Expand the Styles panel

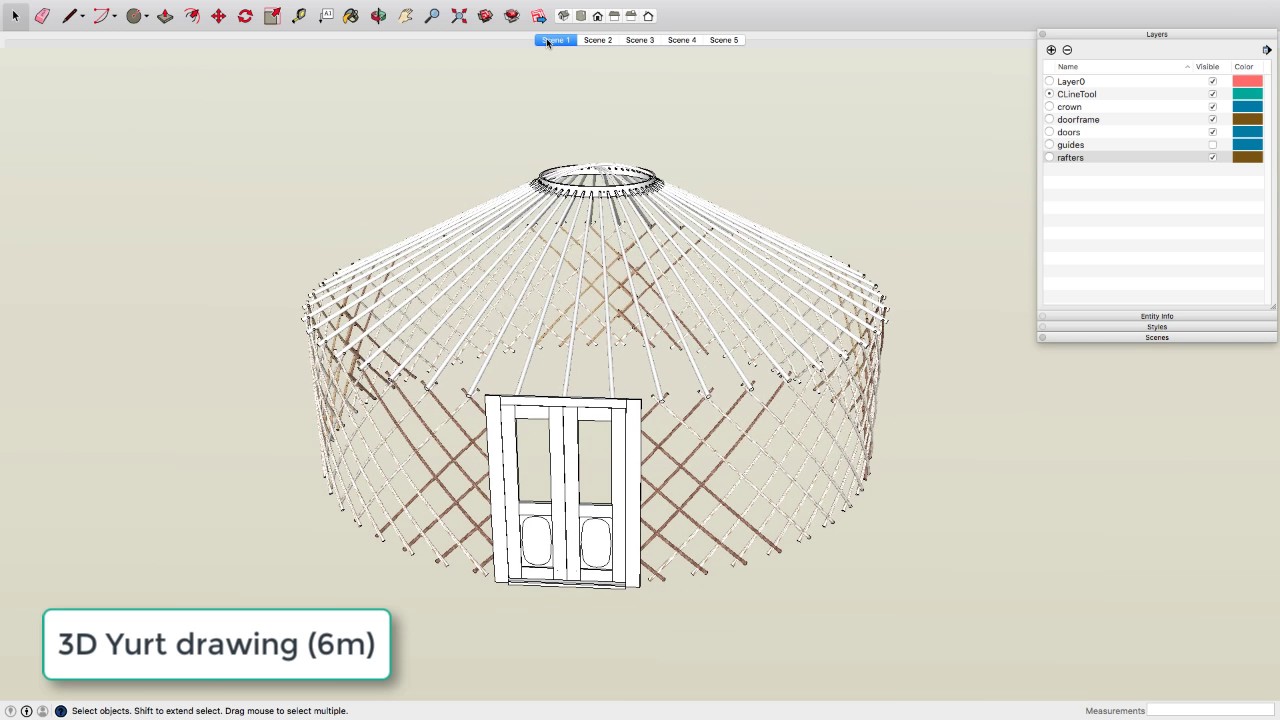click(1156, 326)
